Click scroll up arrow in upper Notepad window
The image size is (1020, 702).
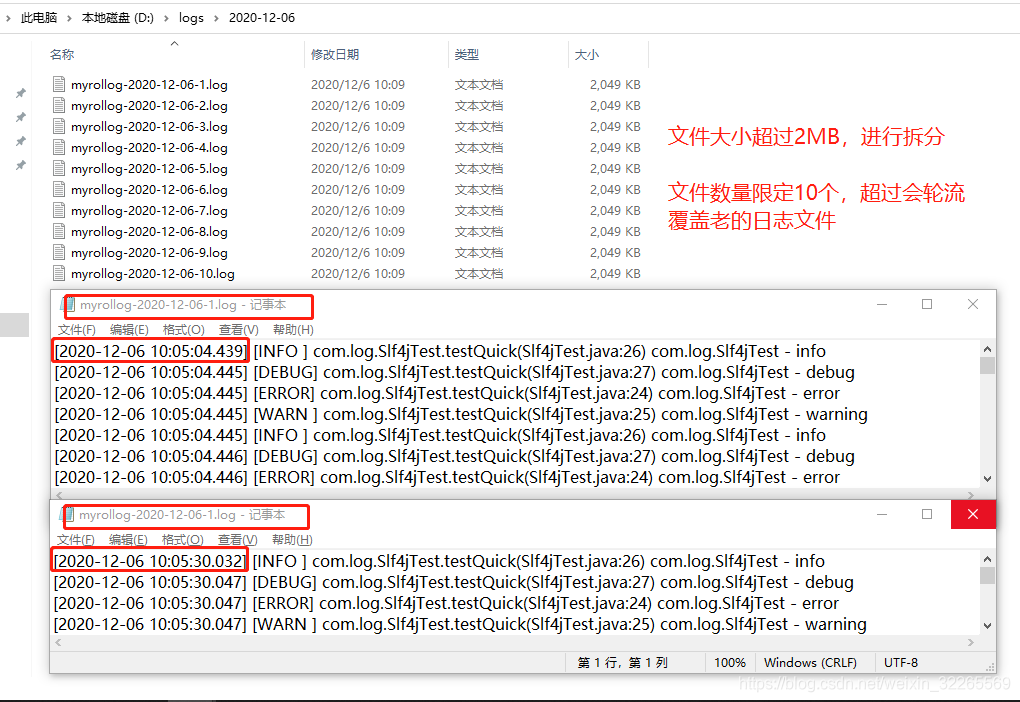tap(987, 349)
